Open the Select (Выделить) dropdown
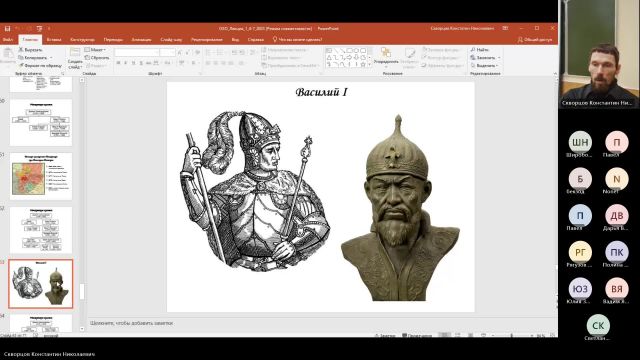The height and width of the screenshot is (360, 640). [485, 65]
